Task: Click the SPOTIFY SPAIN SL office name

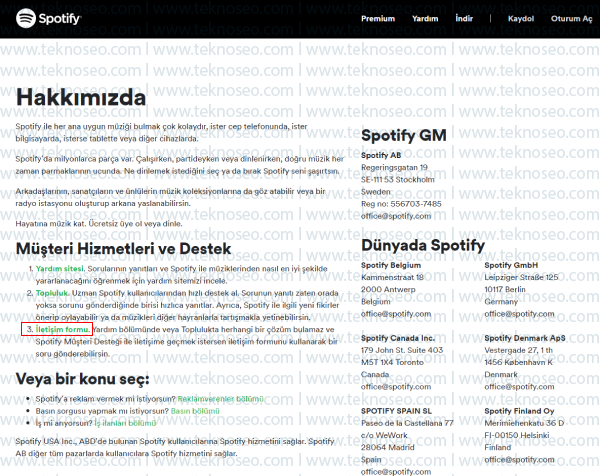Action: (396, 411)
